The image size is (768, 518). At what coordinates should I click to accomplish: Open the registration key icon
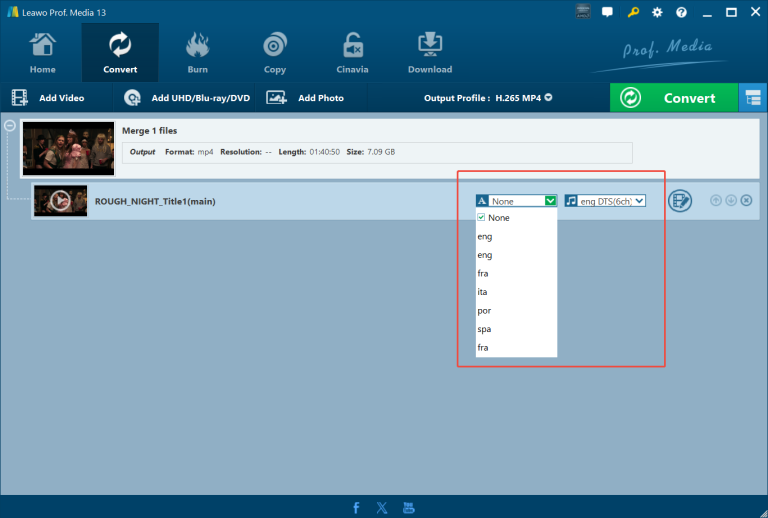pos(633,12)
